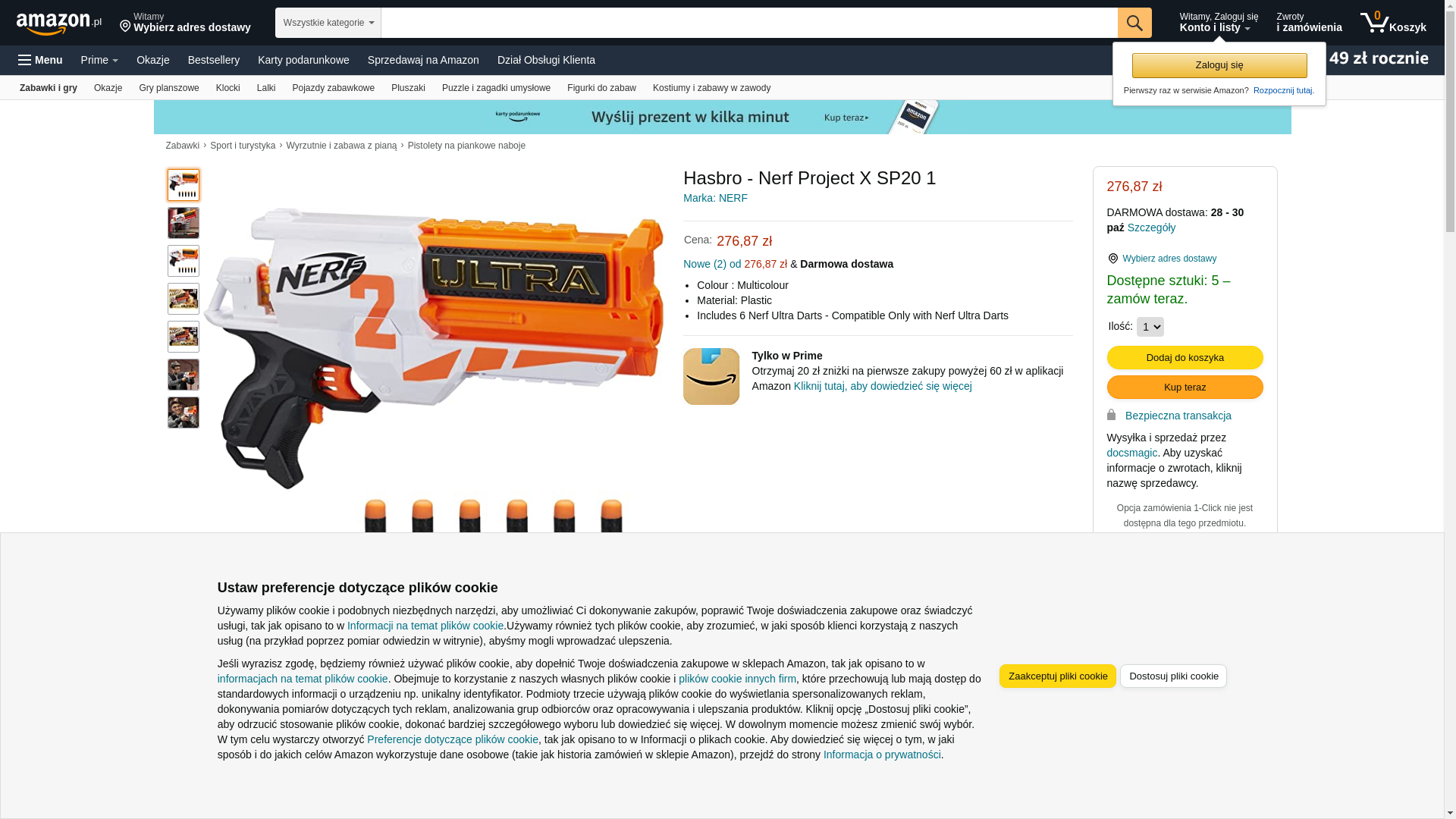Click inside the Amazon search field
Viewport: 1456px width, 819px height.
[x=749, y=23]
